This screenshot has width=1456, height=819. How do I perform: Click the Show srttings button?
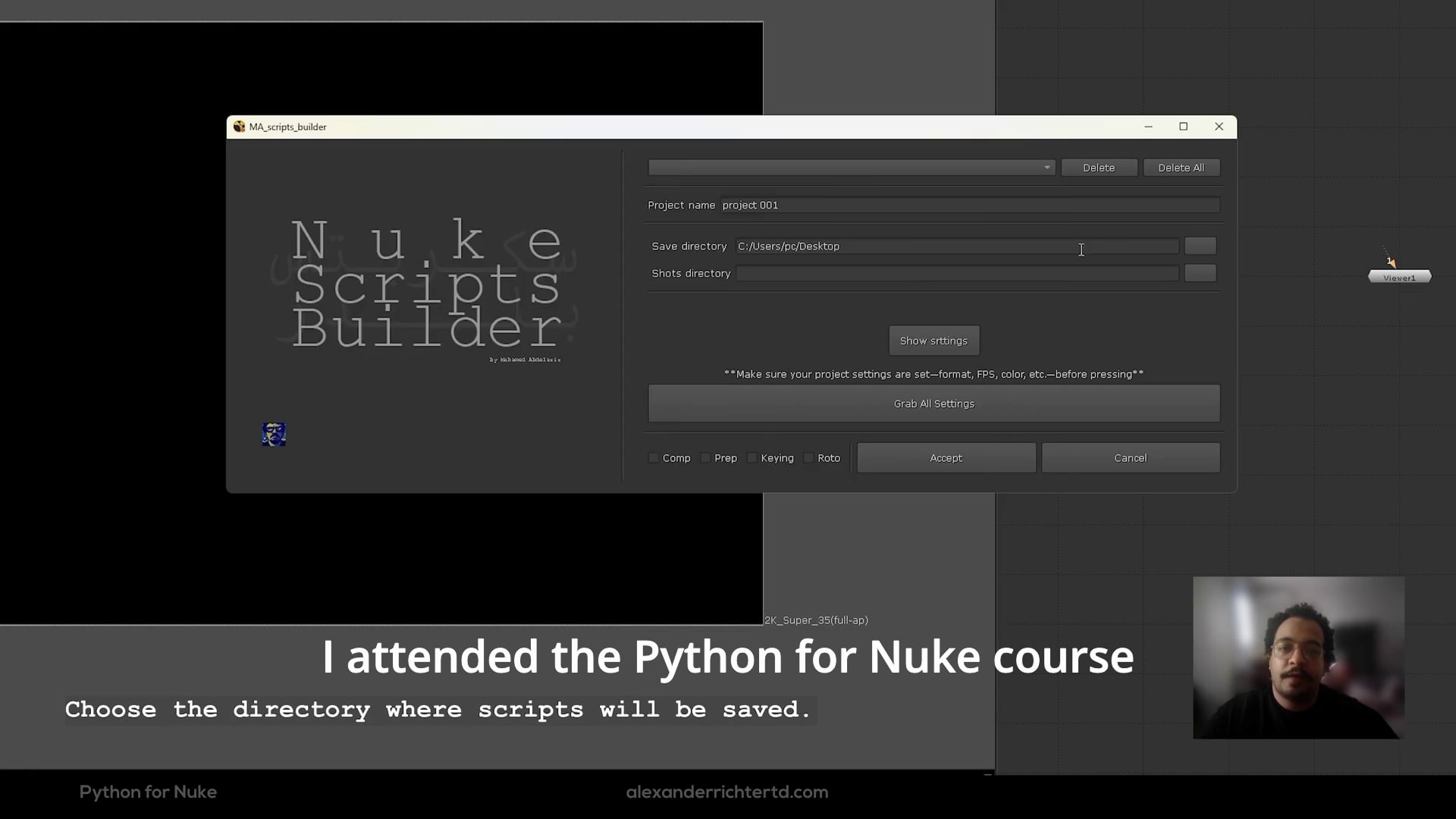[x=934, y=340]
